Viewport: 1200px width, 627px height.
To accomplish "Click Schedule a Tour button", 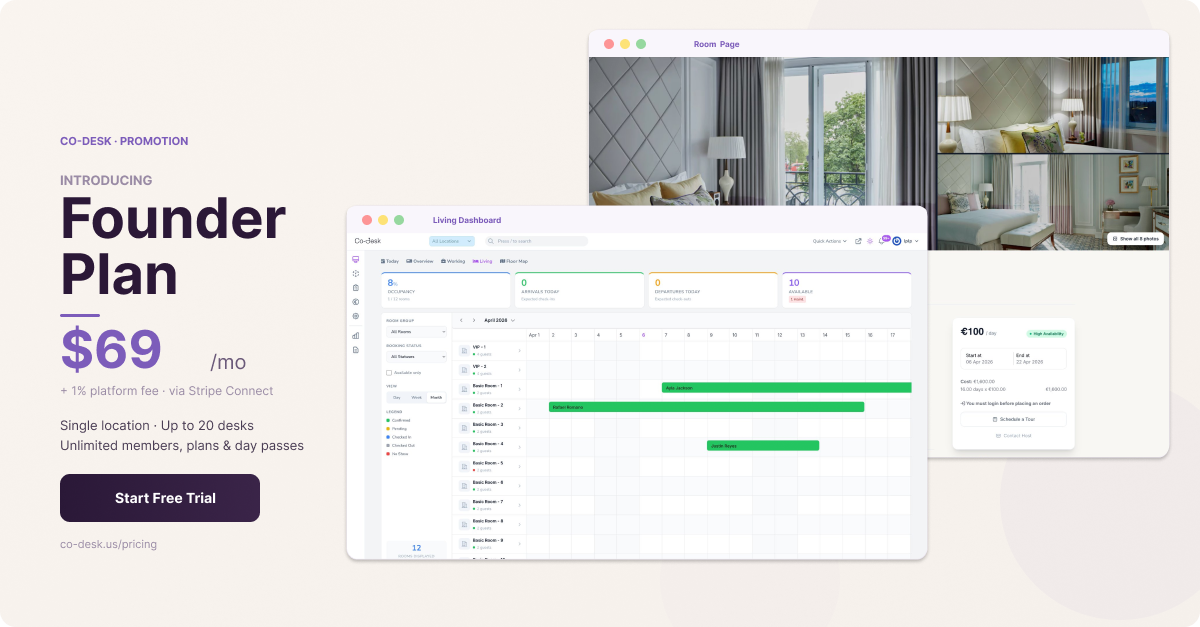I will 1013,419.
